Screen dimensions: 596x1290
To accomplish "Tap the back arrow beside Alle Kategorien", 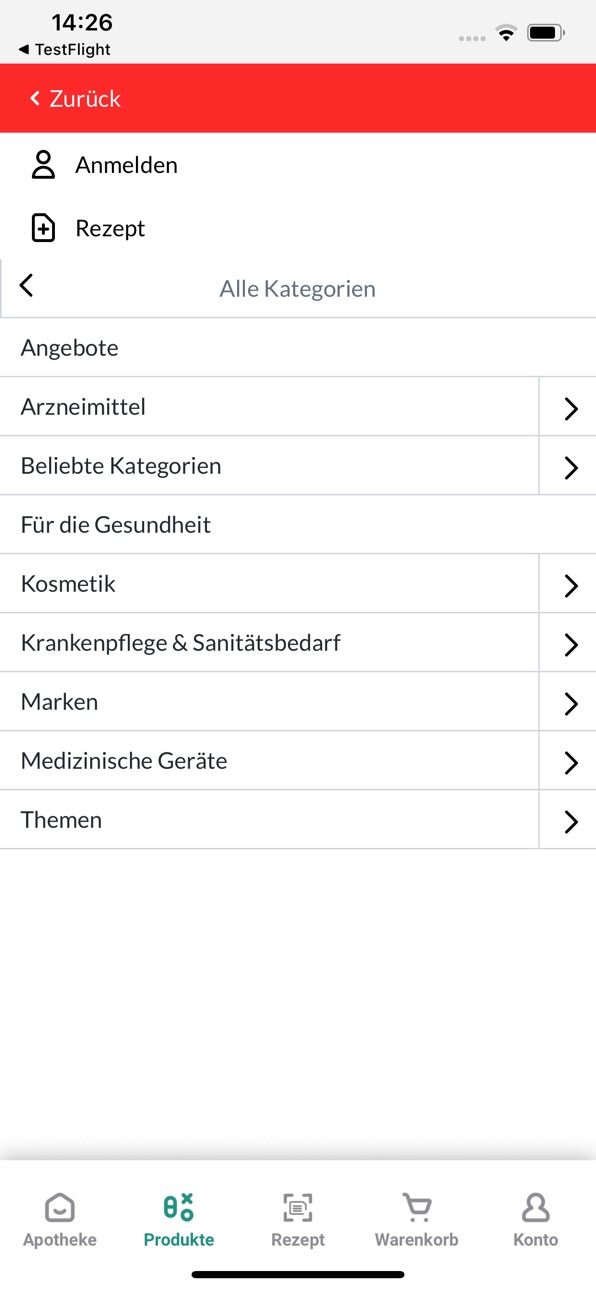I will [27, 286].
